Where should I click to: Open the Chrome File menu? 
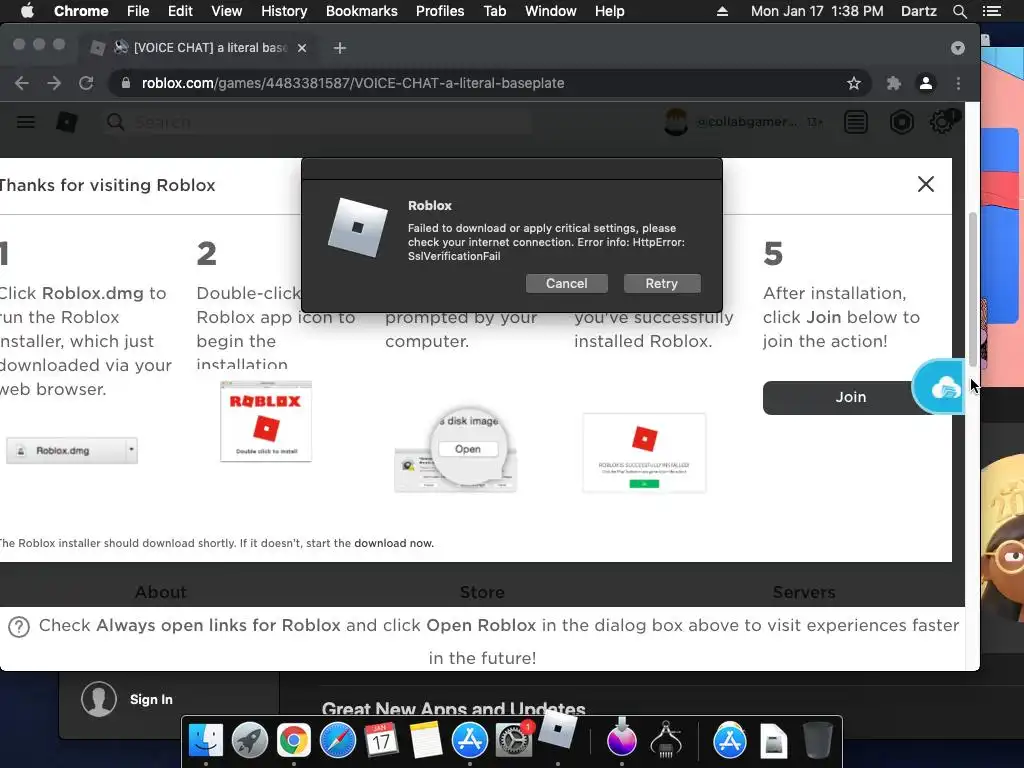(x=138, y=11)
